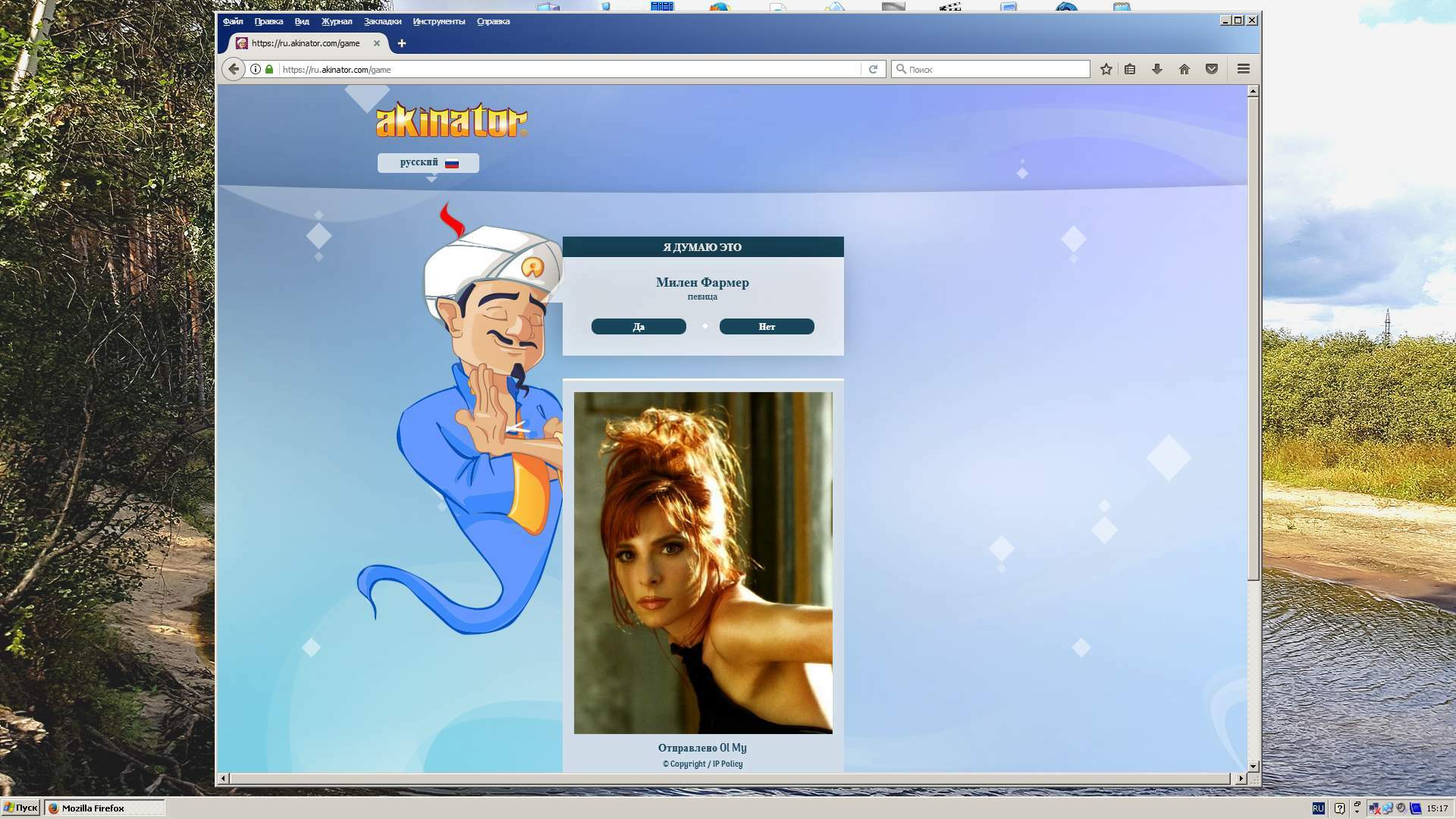Image resolution: width=1456 pixels, height=819 pixels.
Task: Open the русский language dropdown
Action: pos(428,162)
